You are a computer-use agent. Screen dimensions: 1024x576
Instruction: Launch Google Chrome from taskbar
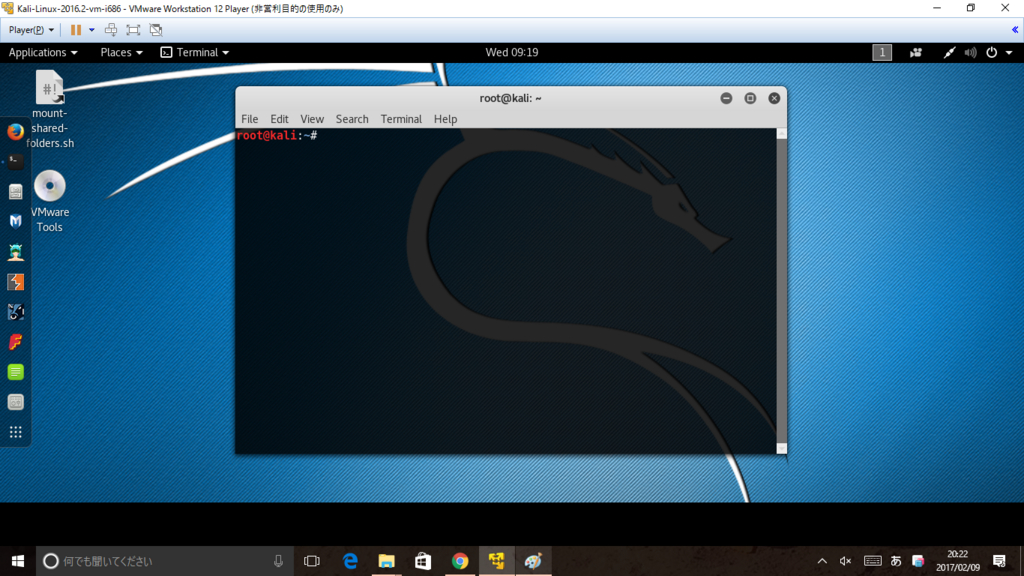[460, 561]
